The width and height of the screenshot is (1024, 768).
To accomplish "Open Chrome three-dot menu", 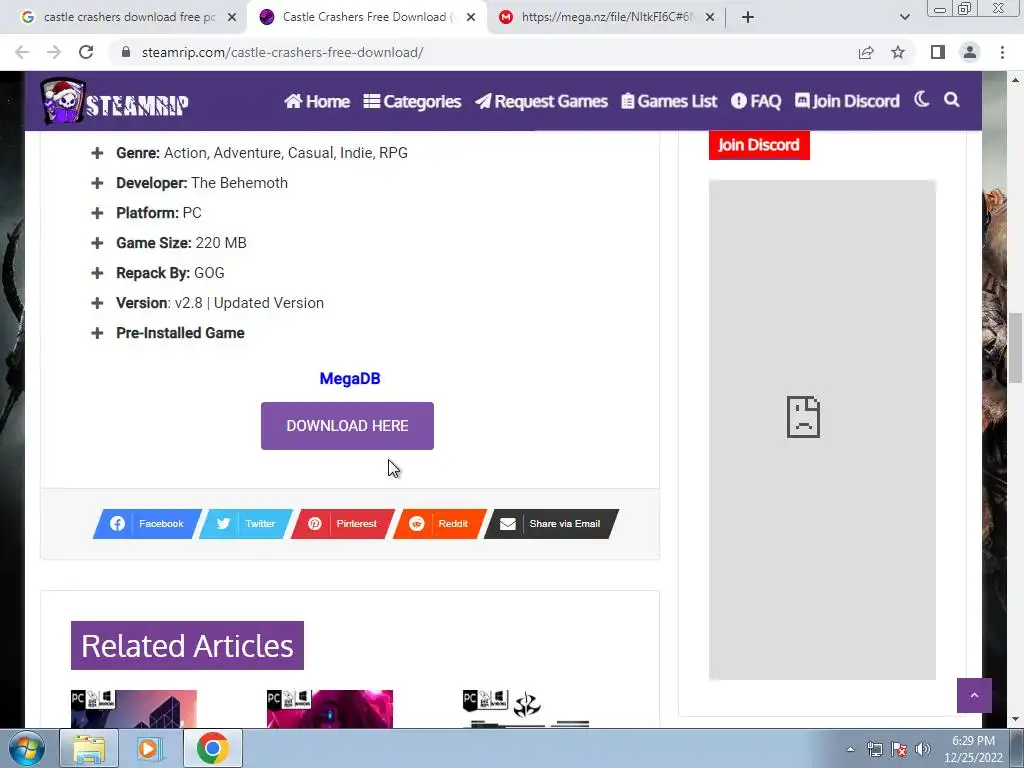I will pos(1002,52).
